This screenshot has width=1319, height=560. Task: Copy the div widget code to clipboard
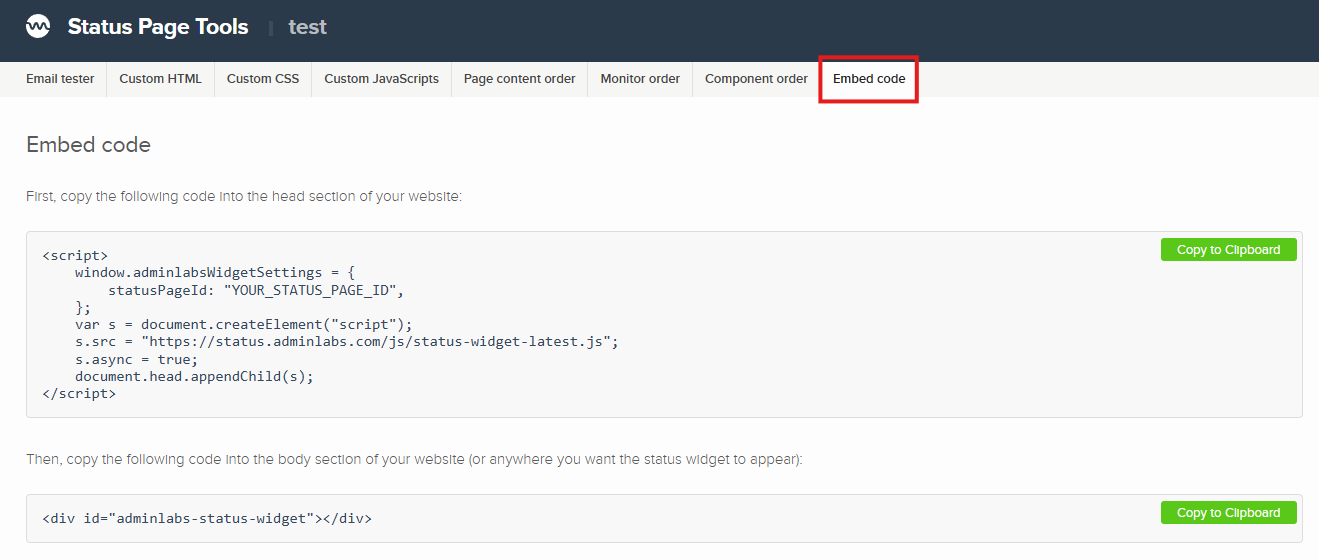tap(1228, 513)
